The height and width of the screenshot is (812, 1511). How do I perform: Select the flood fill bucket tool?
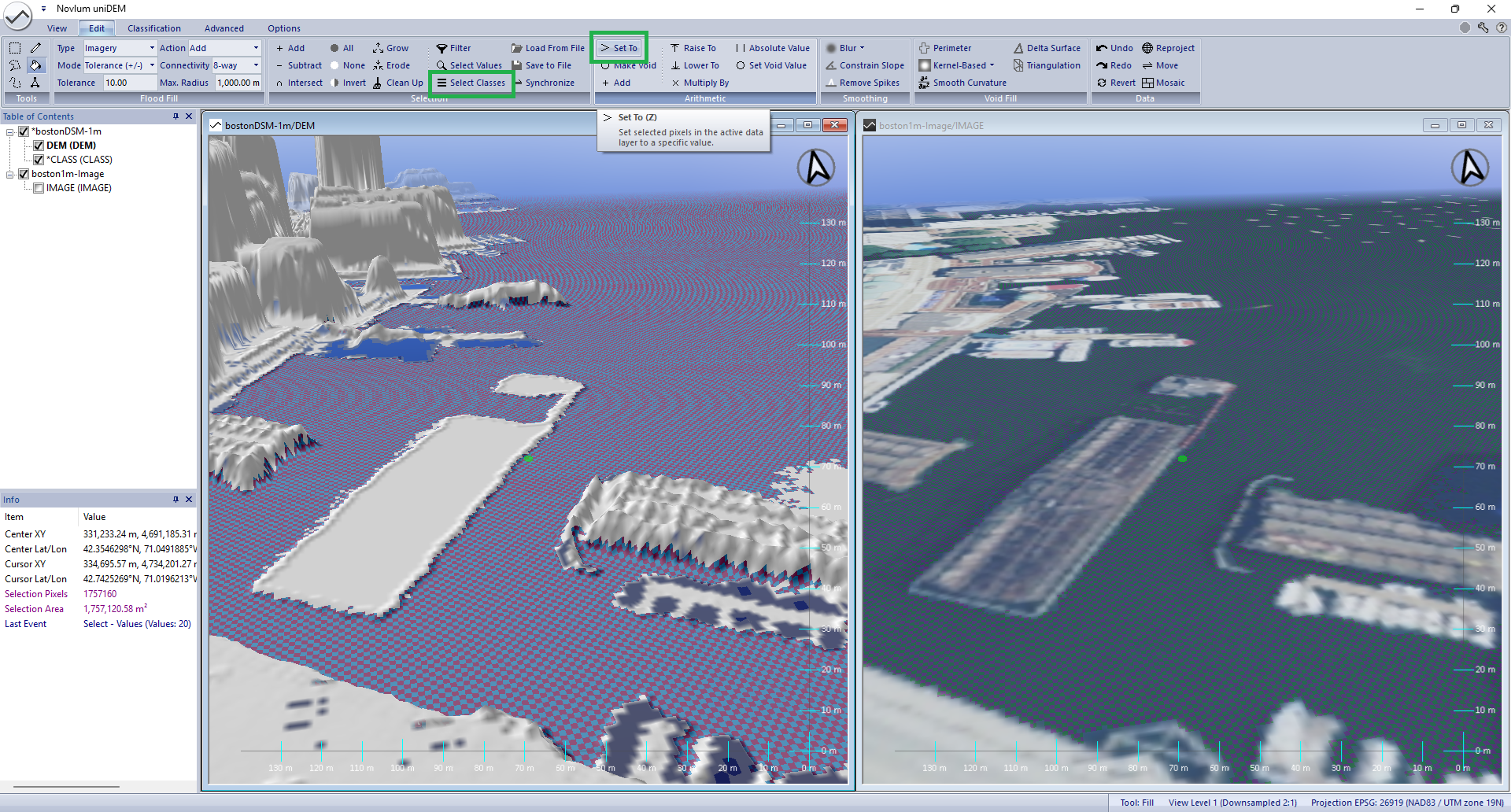coord(35,65)
